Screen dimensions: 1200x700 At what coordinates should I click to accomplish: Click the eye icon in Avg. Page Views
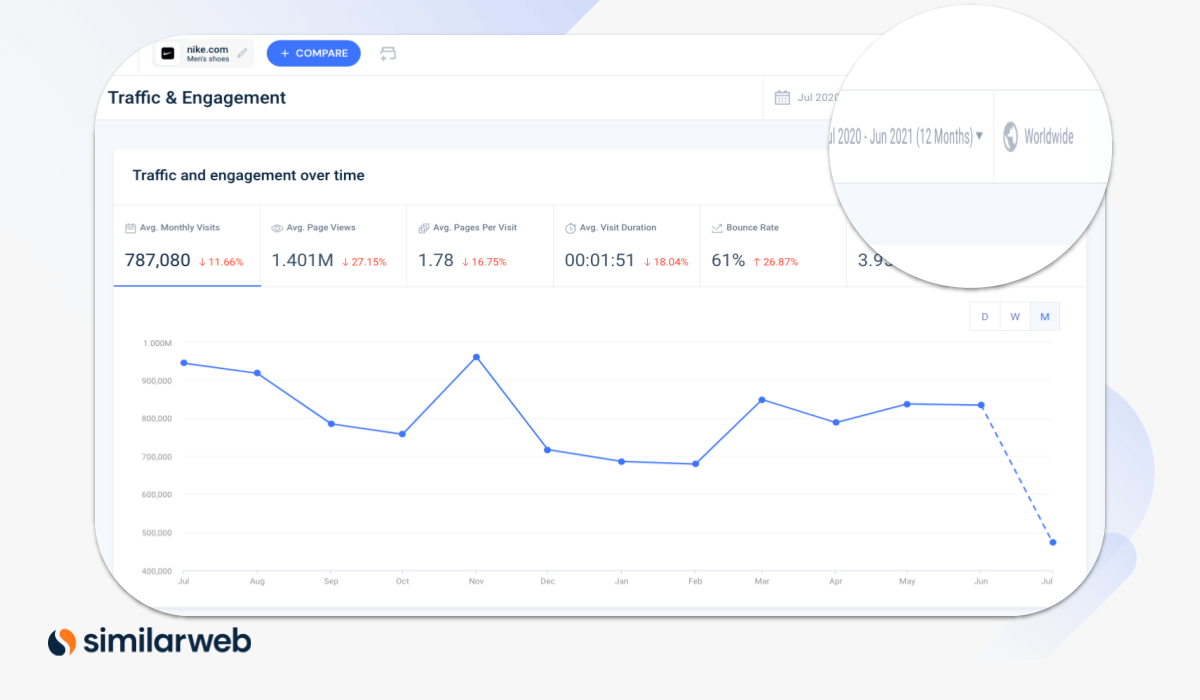[277, 228]
